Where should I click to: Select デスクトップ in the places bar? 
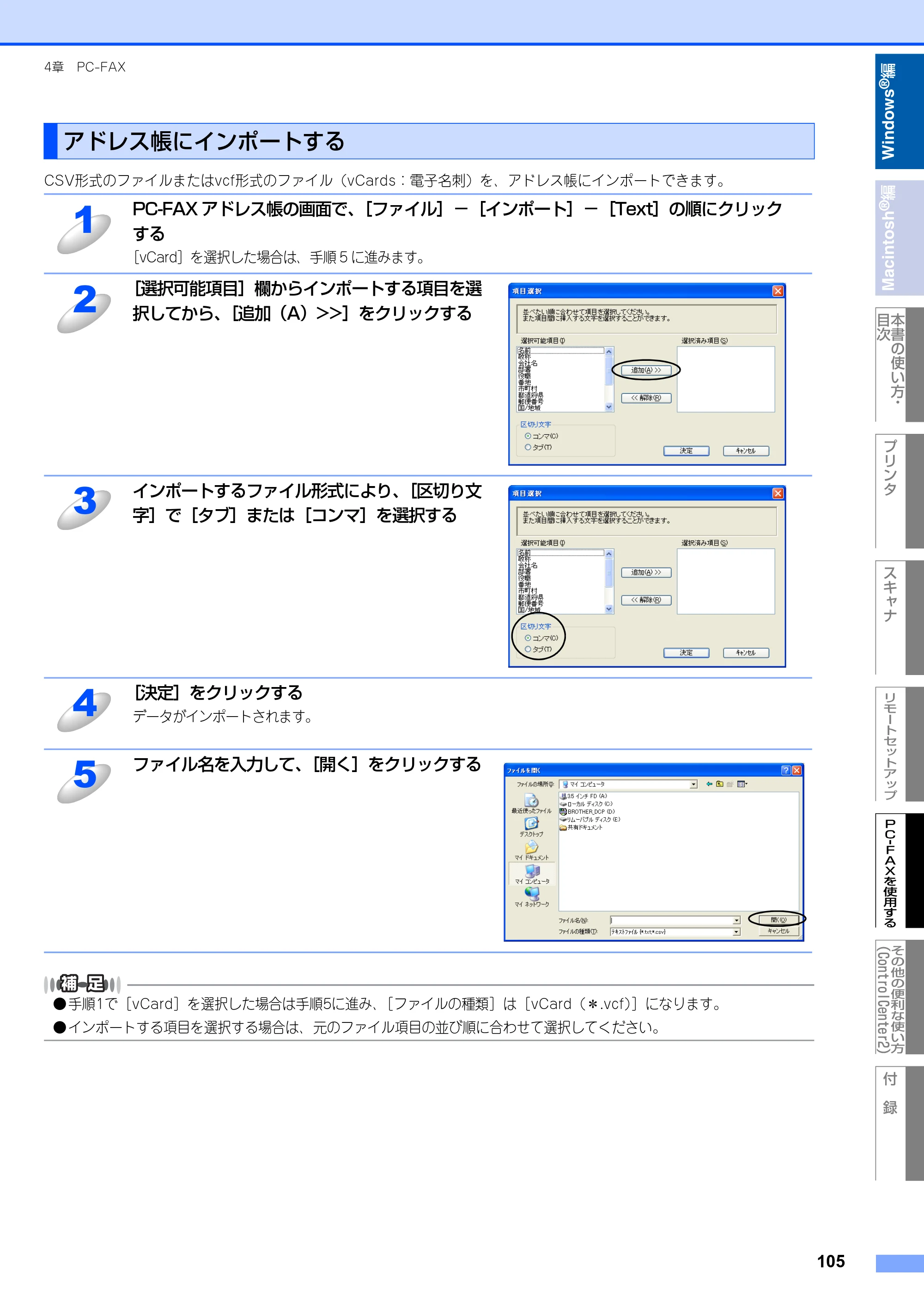[x=531, y=827]
